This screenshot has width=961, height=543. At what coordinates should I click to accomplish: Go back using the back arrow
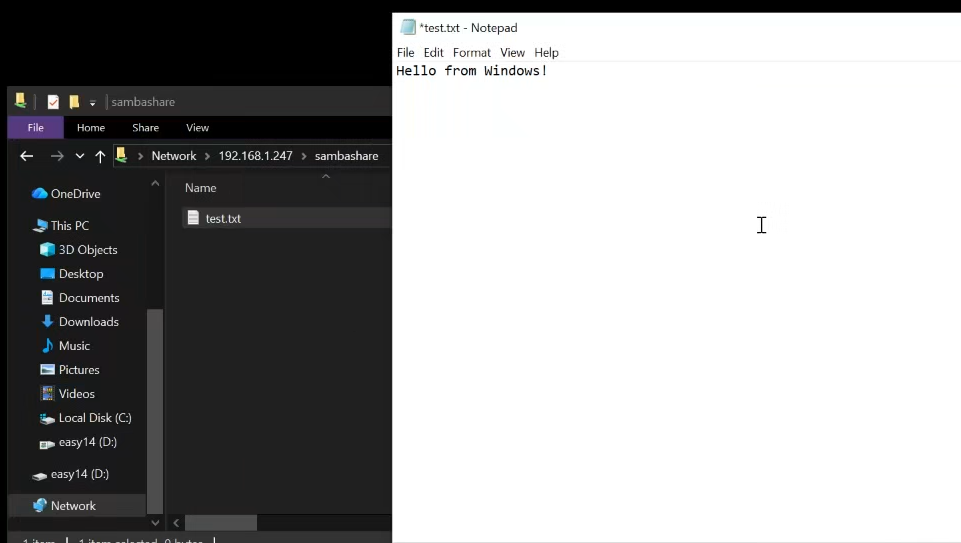click(x=27, y=156)
